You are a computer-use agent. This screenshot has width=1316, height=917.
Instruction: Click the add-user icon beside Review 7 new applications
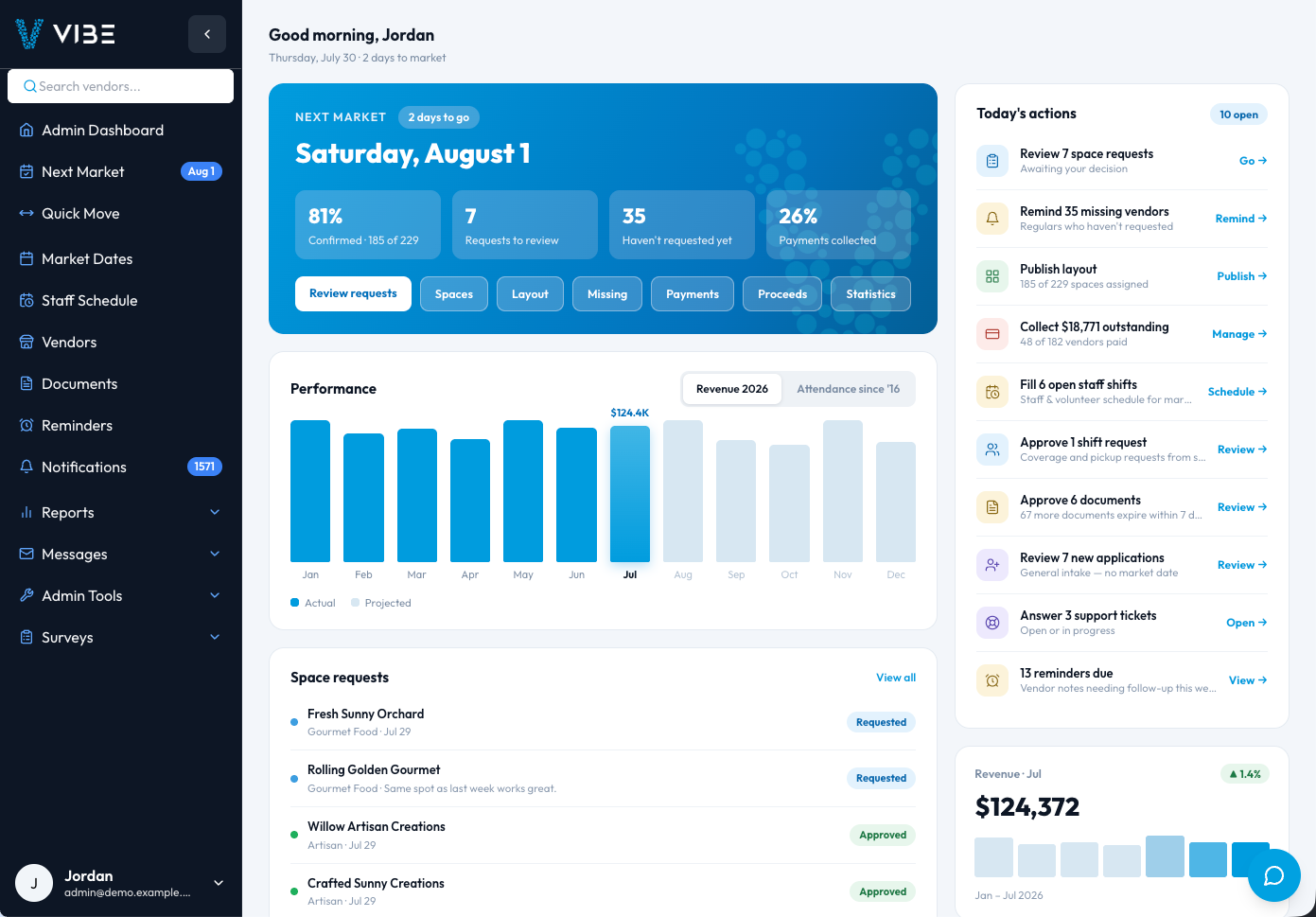[x=992, y=565]
